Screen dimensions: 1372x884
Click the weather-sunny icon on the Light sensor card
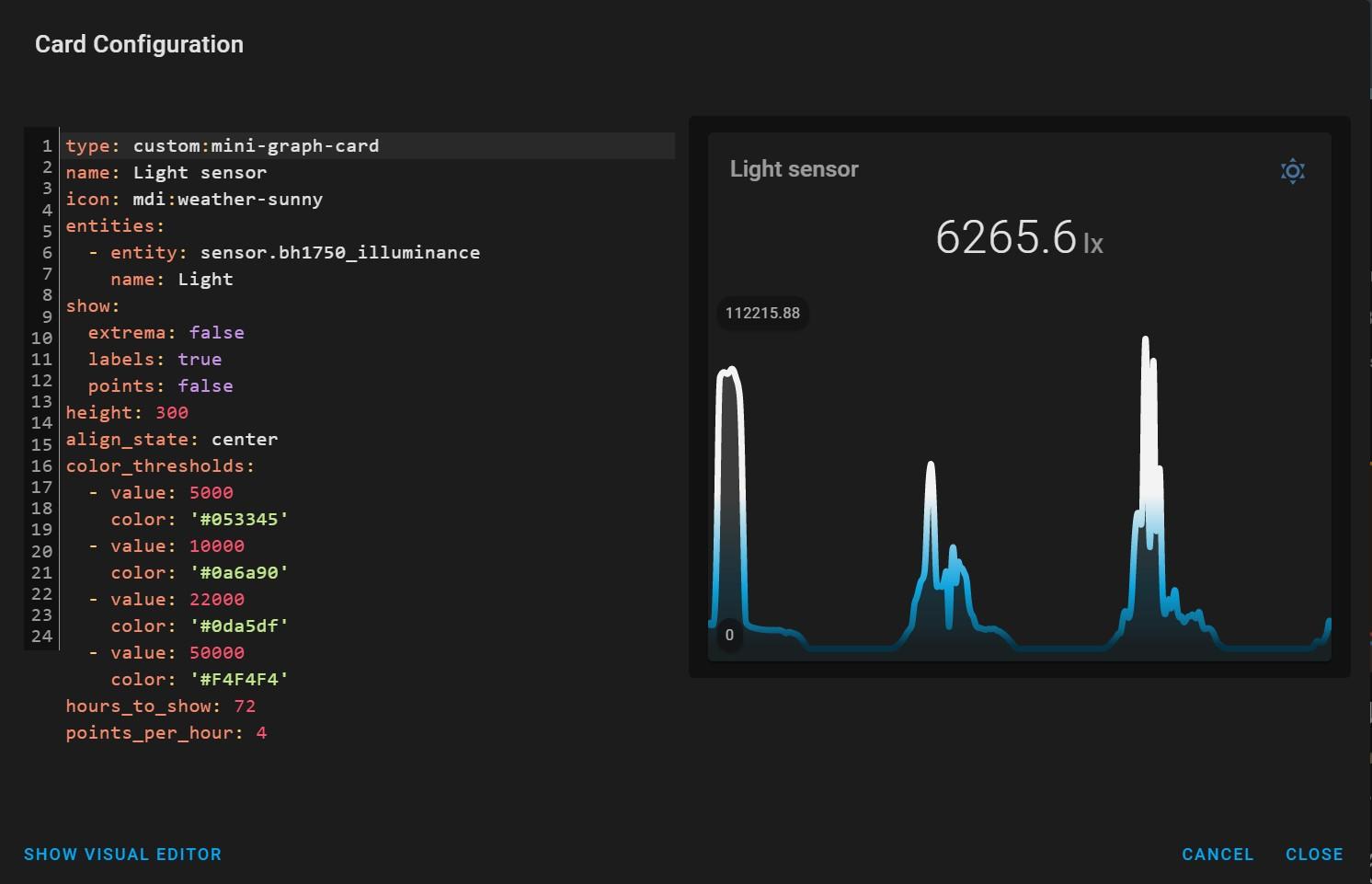[x=1292, y=171]
